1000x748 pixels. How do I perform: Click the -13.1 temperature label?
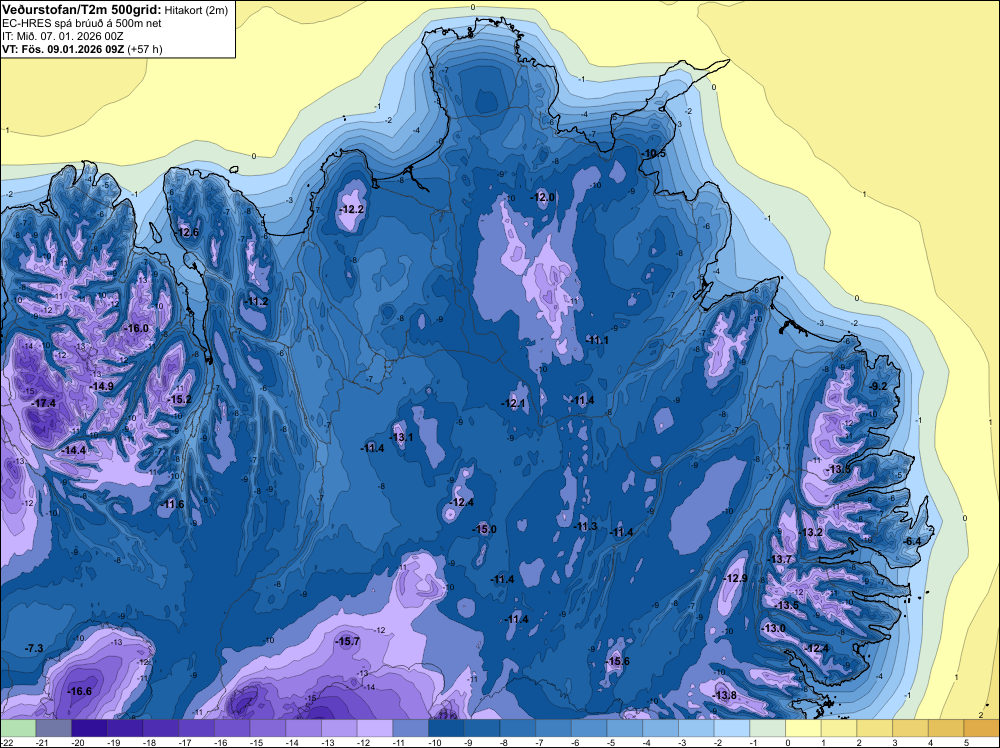point(402,437)
